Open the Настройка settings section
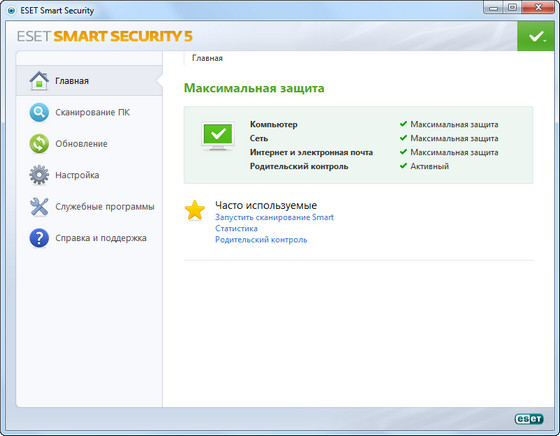 77,175
